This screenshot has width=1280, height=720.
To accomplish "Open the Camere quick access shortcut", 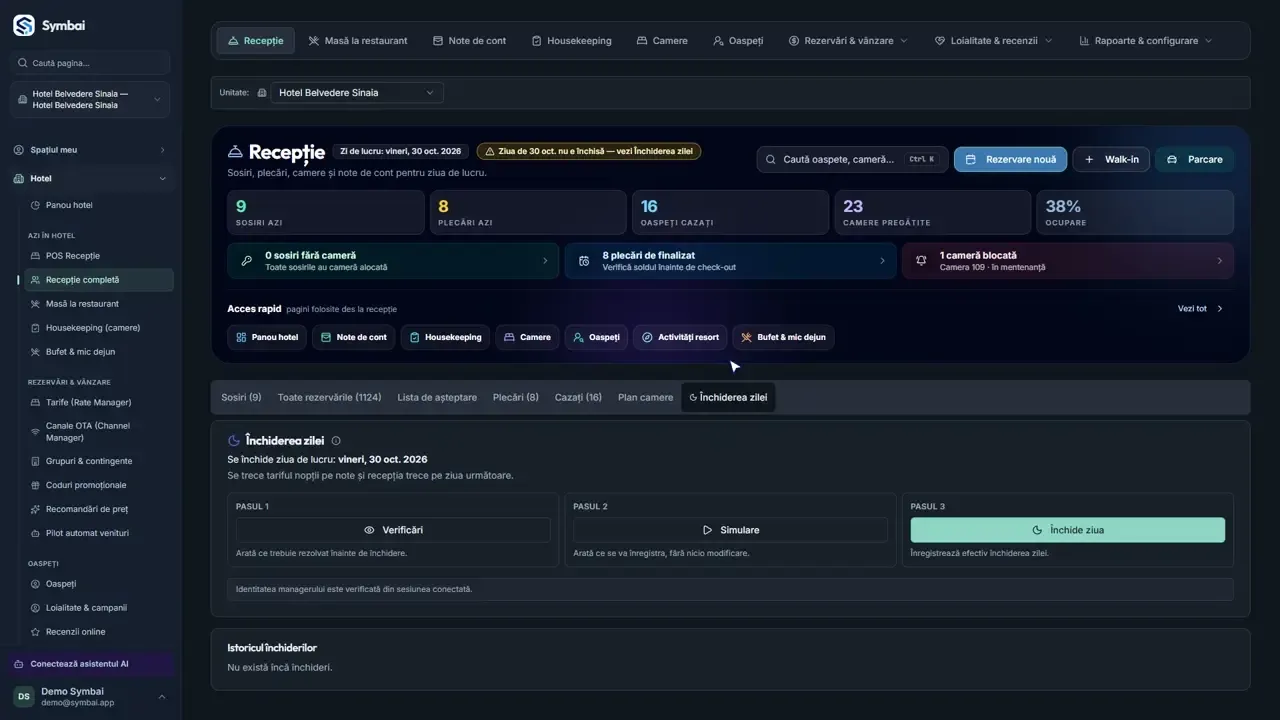I will [x=527, y=337].
